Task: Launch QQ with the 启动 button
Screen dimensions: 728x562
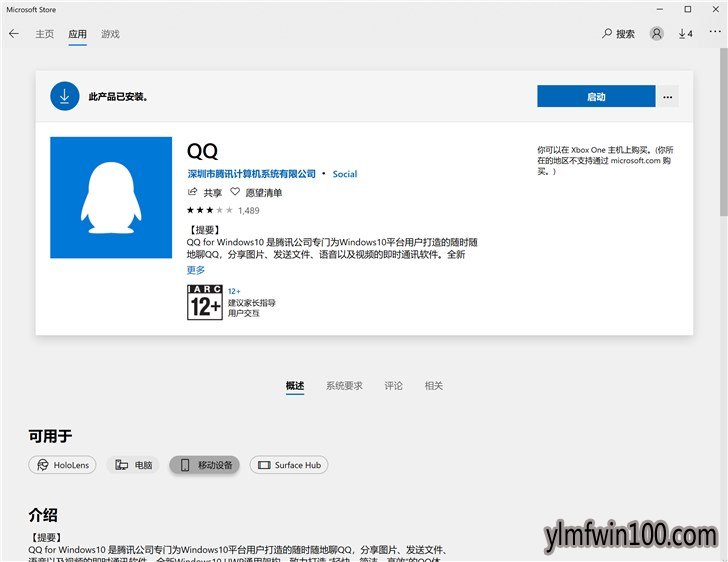Action: click(x=596, y=96)
